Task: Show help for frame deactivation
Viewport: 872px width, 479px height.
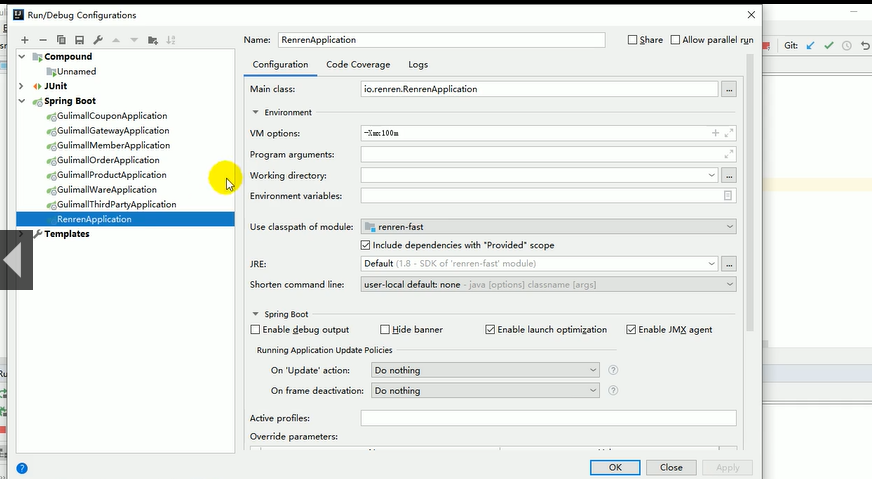Action: click(613, 391)
